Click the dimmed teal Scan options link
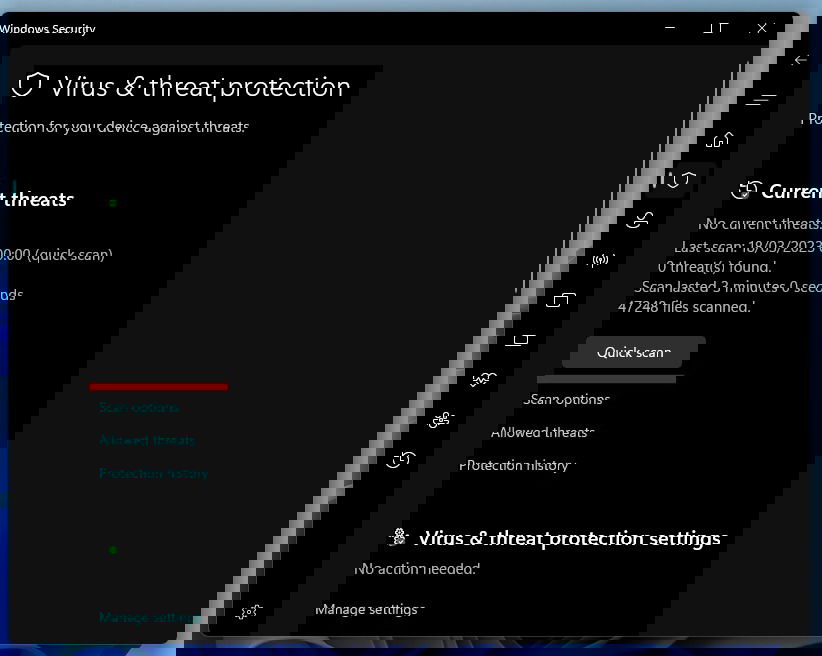Screen dimensions: 822x656 [139, 407]
